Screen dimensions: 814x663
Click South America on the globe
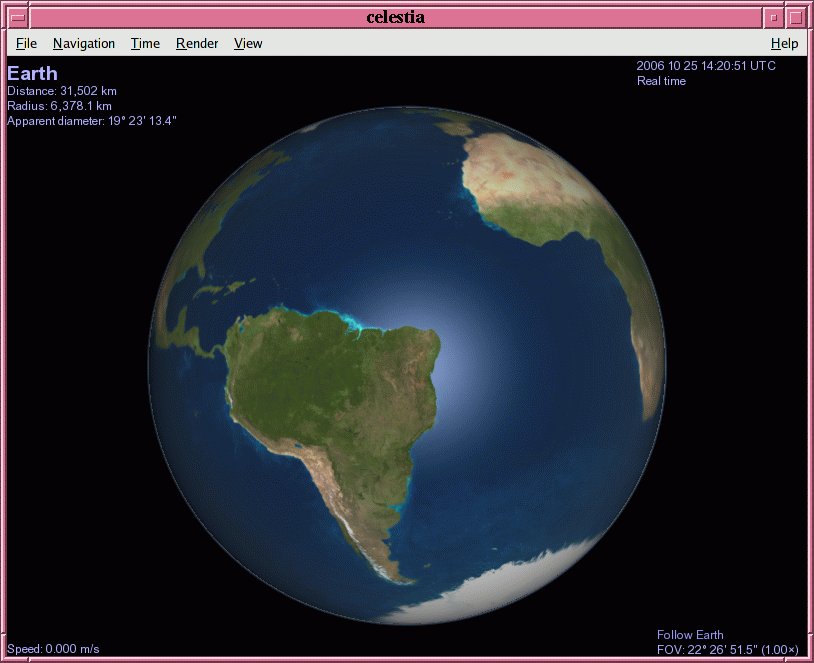tap(330, 390)
